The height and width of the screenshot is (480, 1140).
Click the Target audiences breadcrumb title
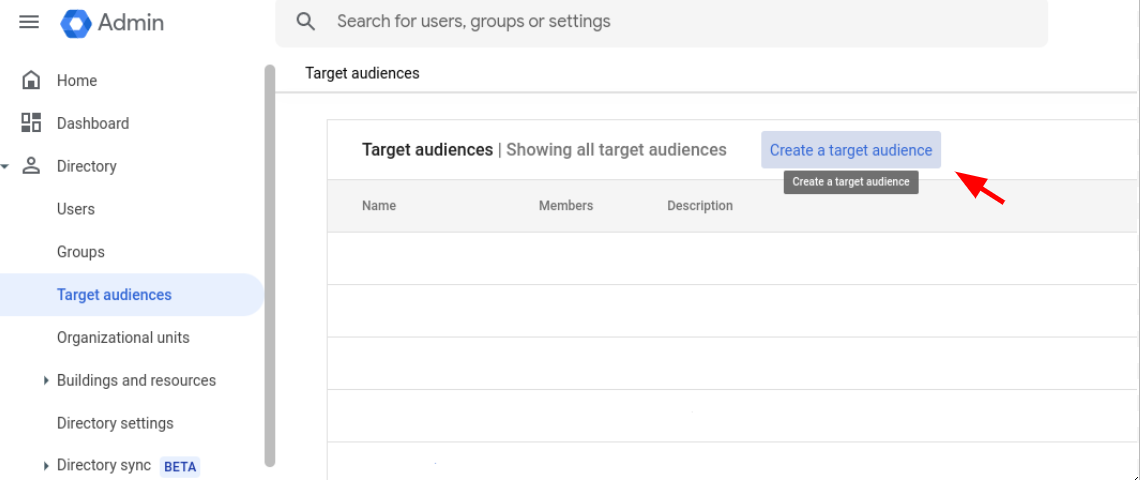tap(362, 73)
